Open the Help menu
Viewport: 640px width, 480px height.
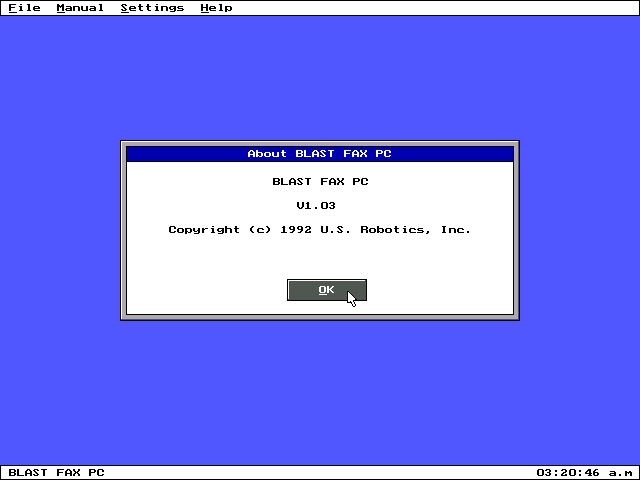tap(216, 8)
